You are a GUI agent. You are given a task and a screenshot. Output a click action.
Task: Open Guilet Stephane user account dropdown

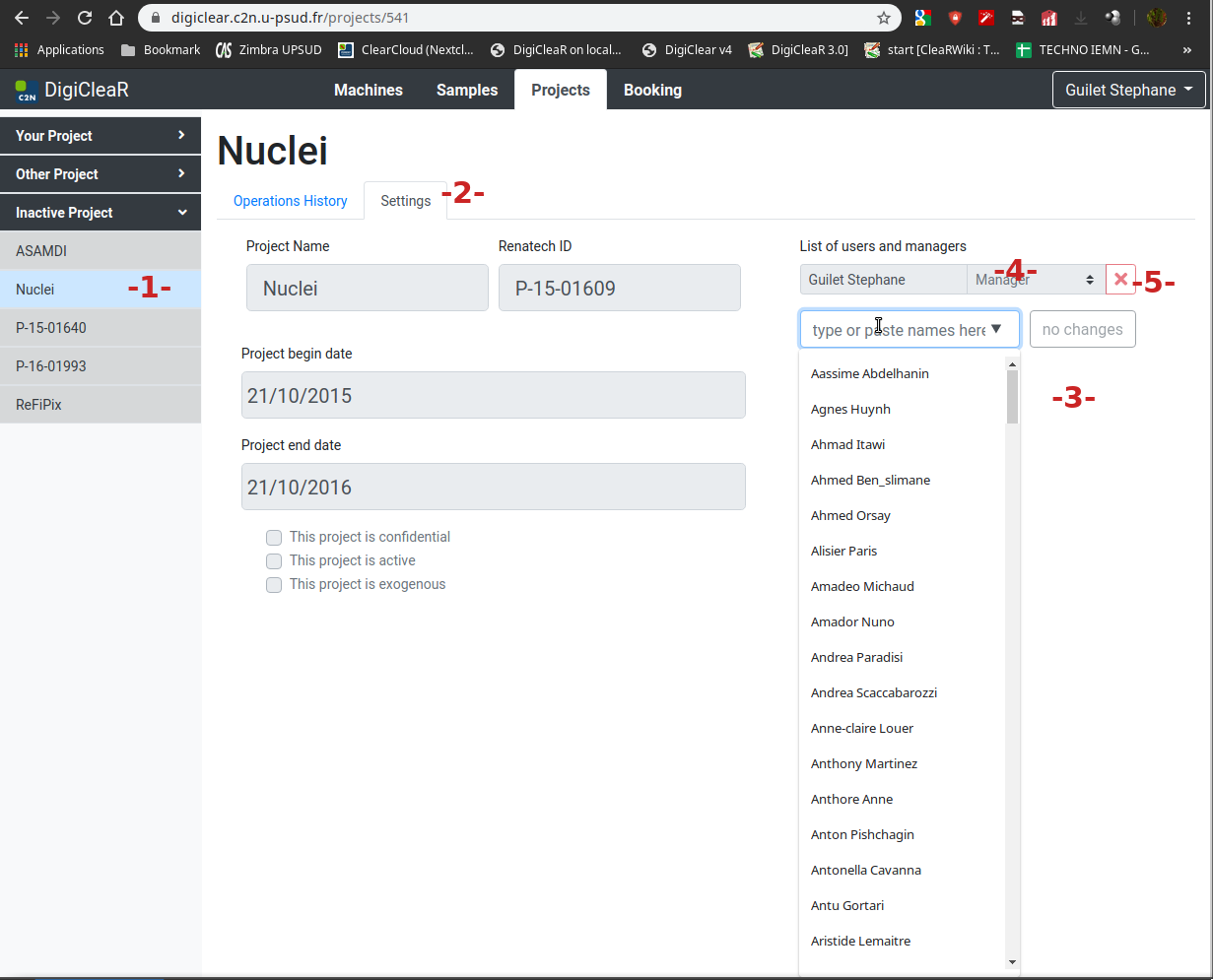click(1128, 90)
